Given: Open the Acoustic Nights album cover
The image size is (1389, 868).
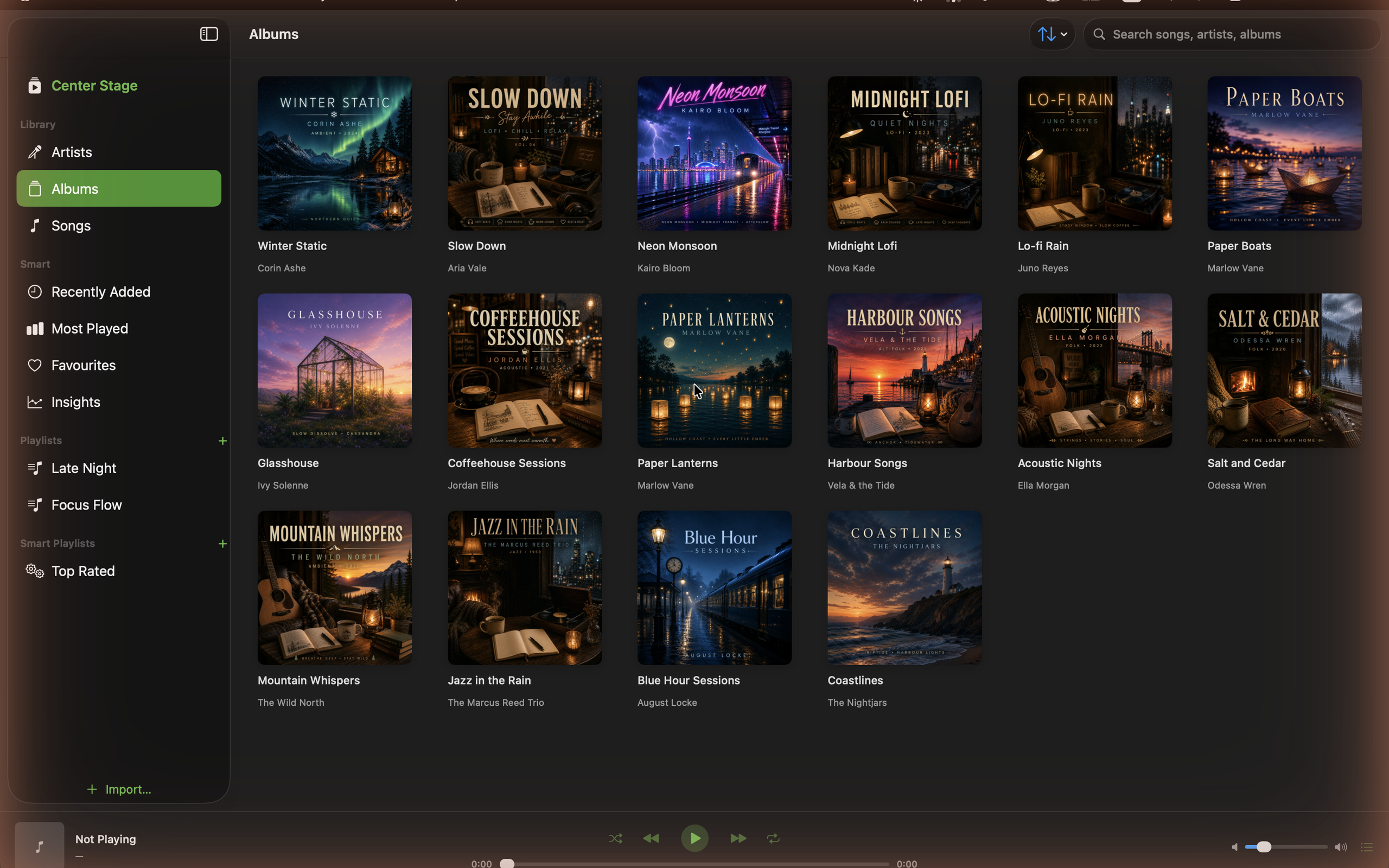Looking at the screenshot, I should pos(1094,371).
